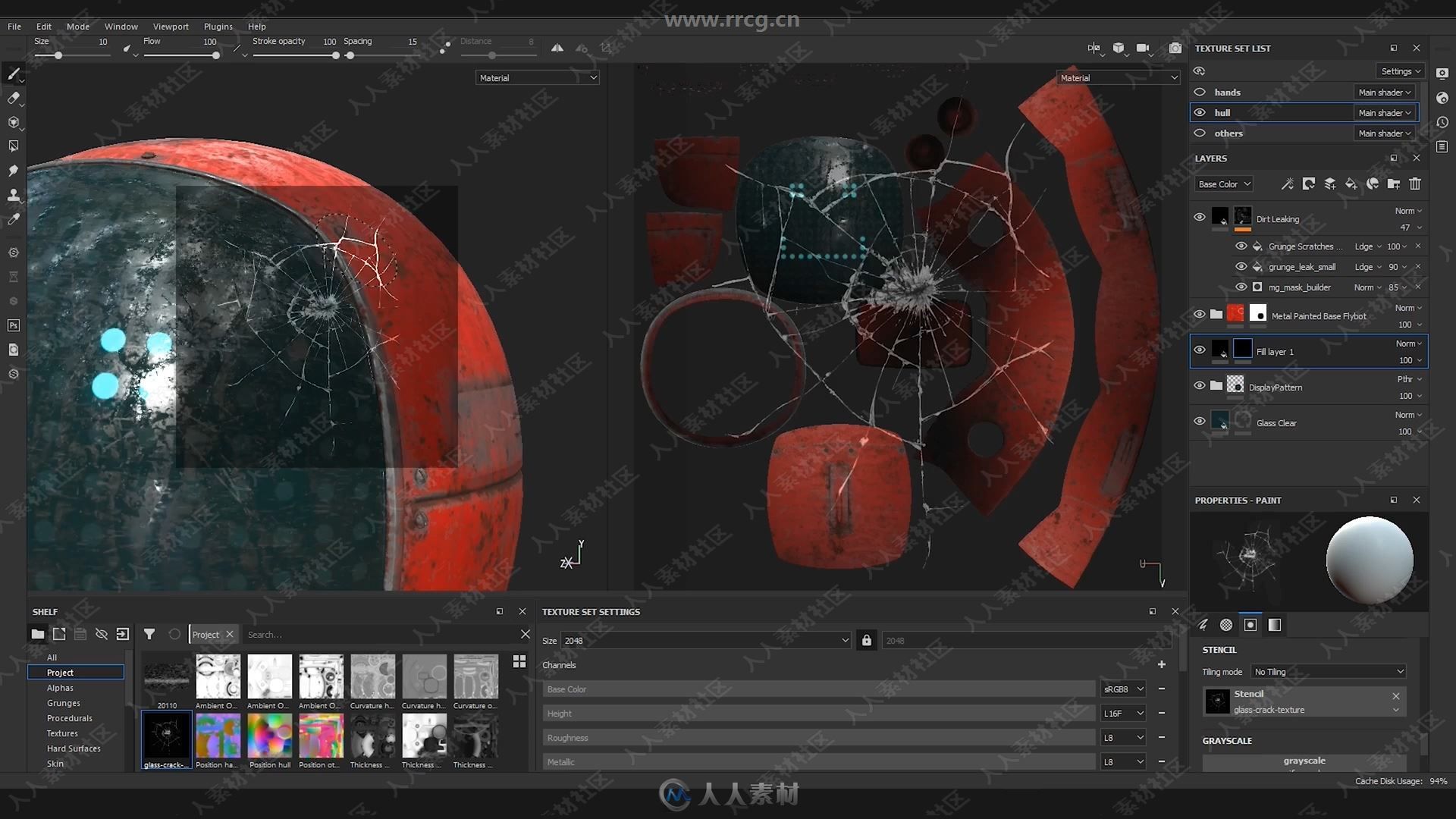The width and height of the screenshot is (1456, 819).
Task: Click the Photoshop export icon in left toolbar
Action: pos(13,325)
